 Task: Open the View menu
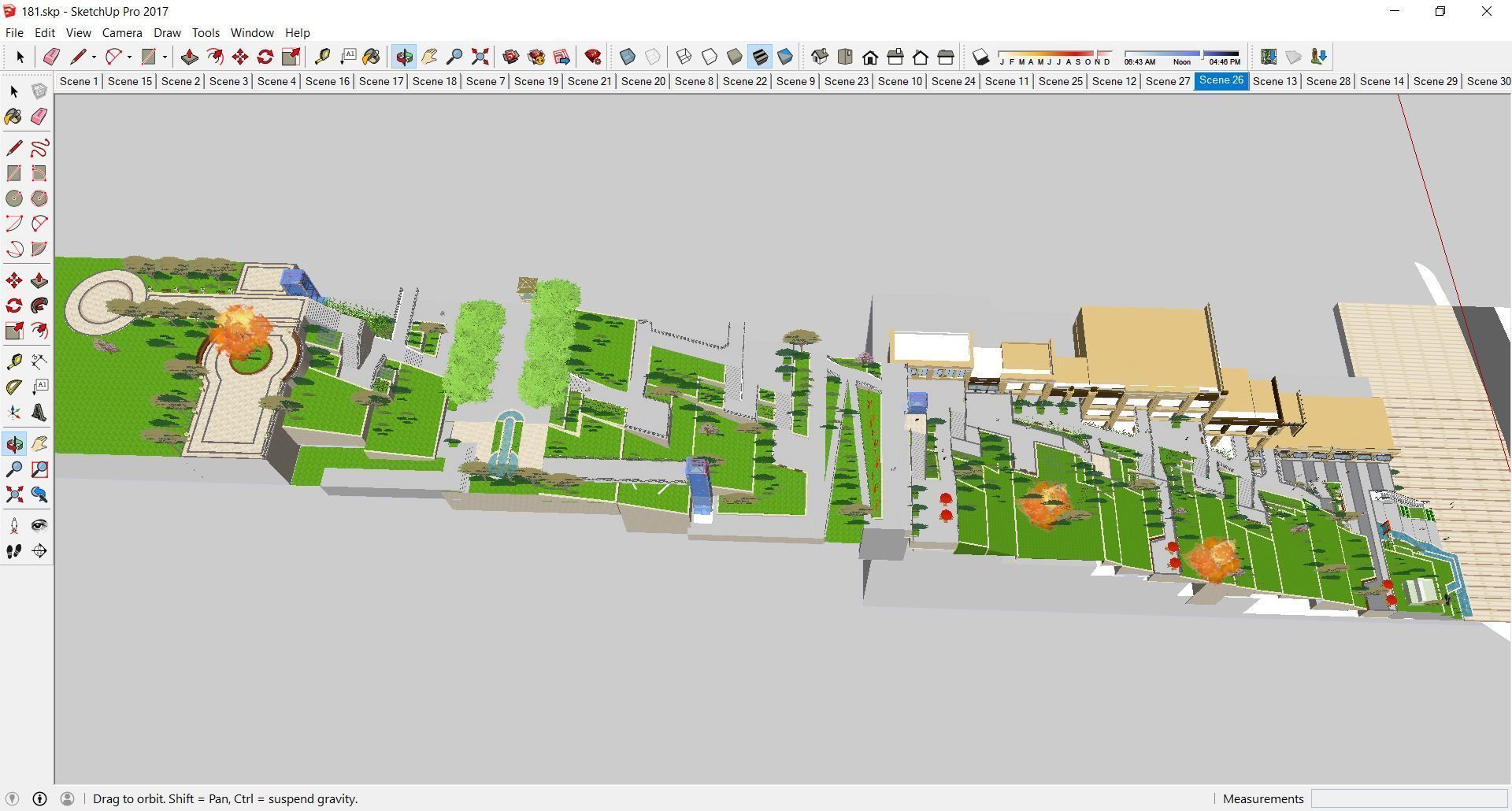coord(78,33)
